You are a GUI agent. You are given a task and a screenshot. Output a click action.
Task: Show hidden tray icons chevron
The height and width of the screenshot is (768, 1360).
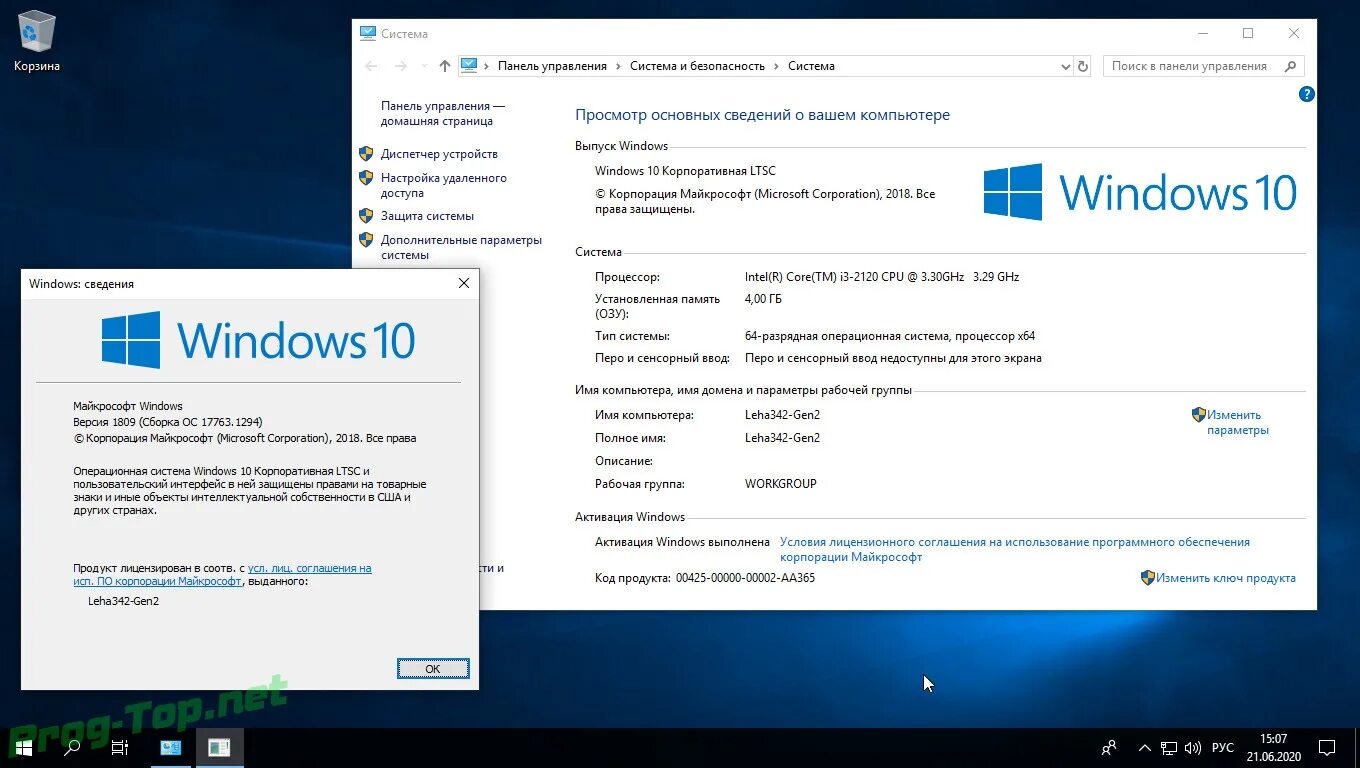[1144, 747]
